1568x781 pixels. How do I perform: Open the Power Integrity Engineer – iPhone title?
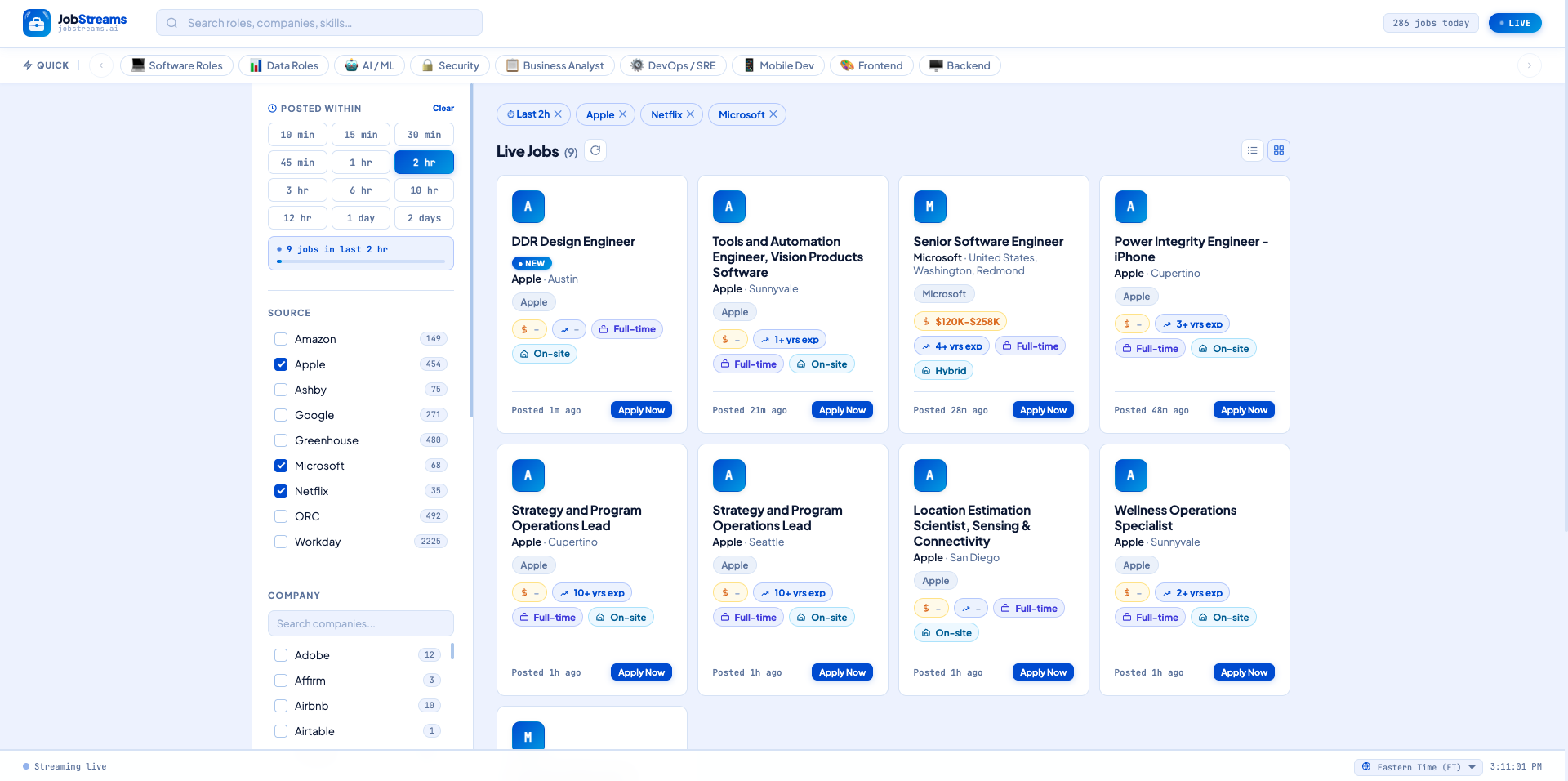click(1192, 249)
